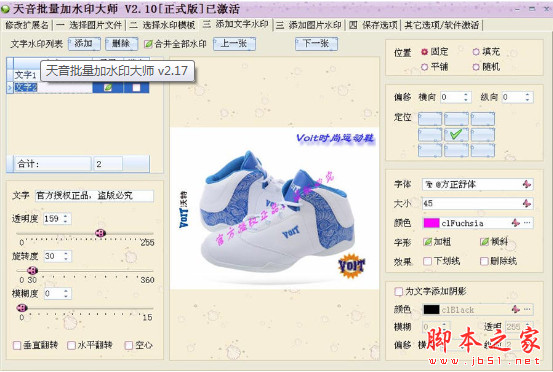Choose the bottom-center 定位 grid cell
The image size is (553, 372).
[456, 150]
